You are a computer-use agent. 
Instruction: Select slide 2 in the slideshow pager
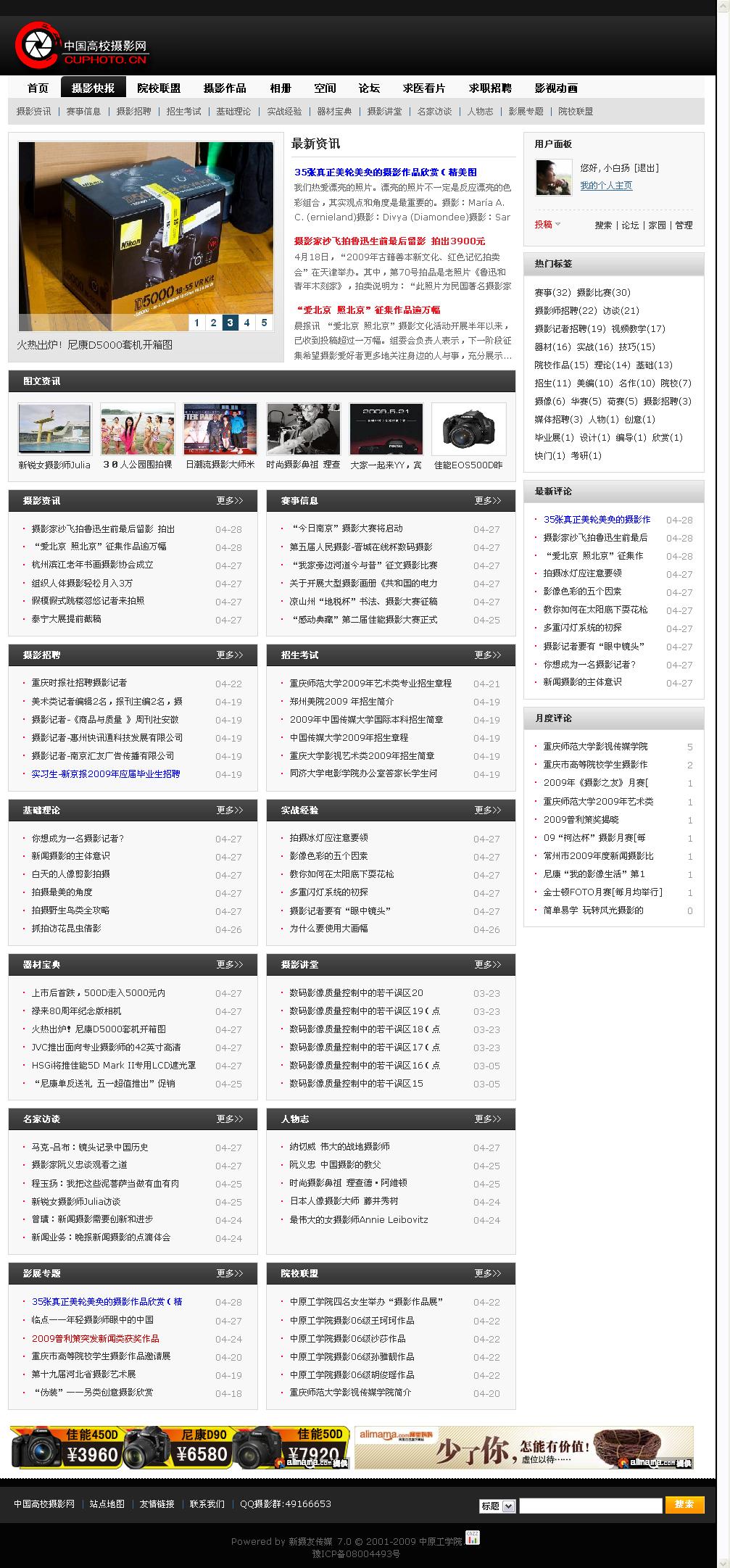213,323
